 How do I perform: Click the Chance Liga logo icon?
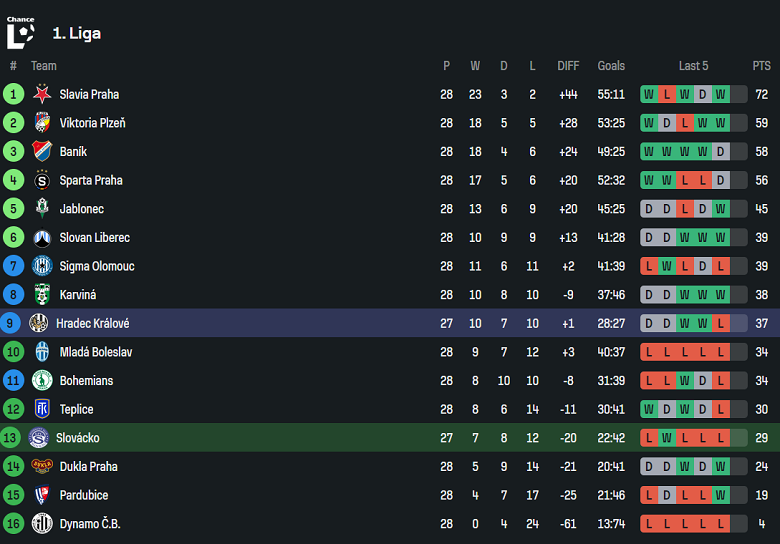click(x=20, y=33)
